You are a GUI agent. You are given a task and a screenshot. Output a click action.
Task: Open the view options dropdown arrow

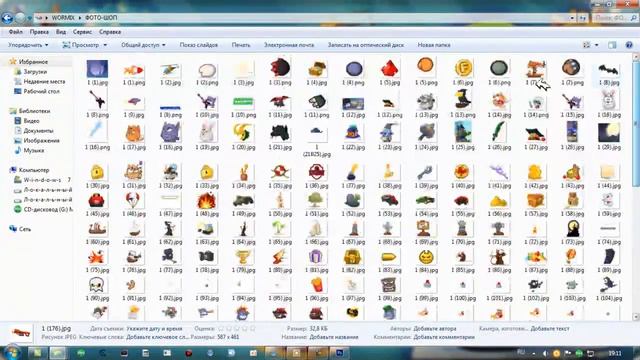596,45
